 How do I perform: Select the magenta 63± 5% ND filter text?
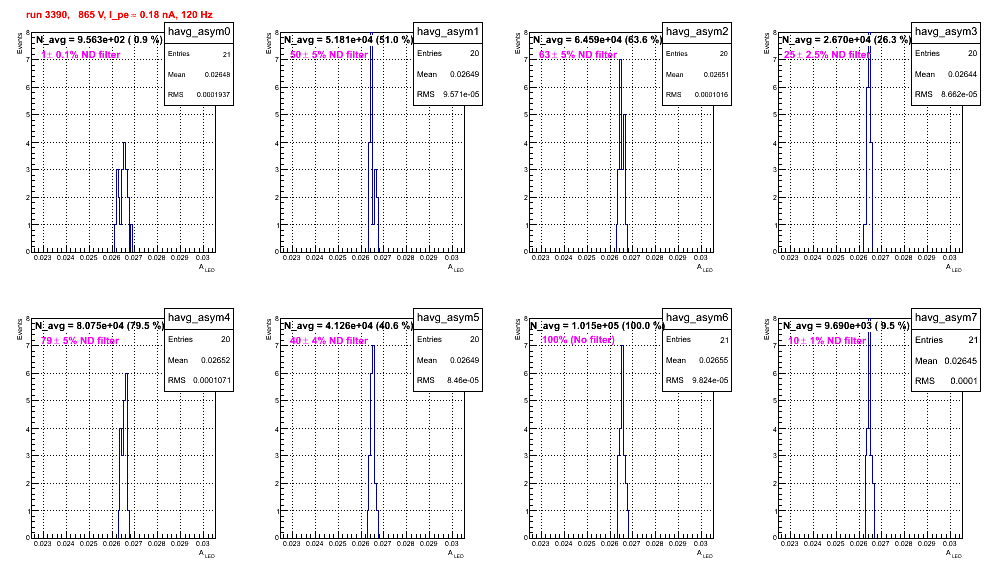tap(578, 55)
